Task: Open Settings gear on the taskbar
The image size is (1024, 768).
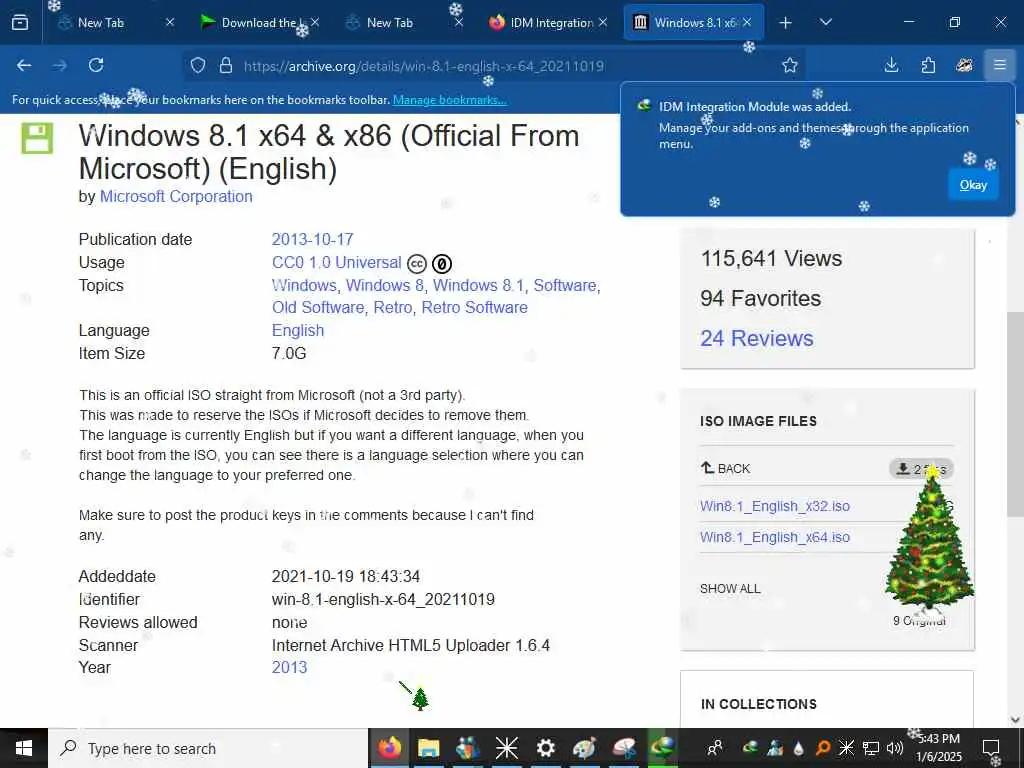Action: [545, 748]
